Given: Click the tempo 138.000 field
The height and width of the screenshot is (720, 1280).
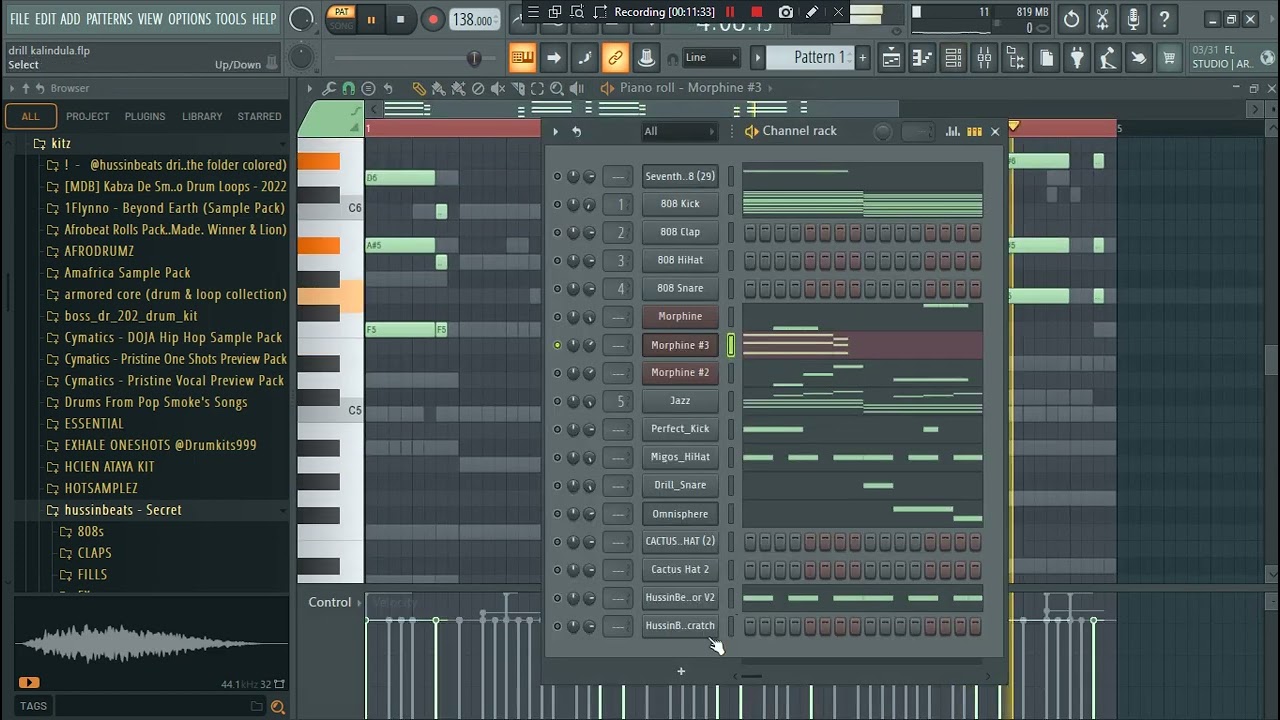Looking at the screenshot, I should (472, 20).
